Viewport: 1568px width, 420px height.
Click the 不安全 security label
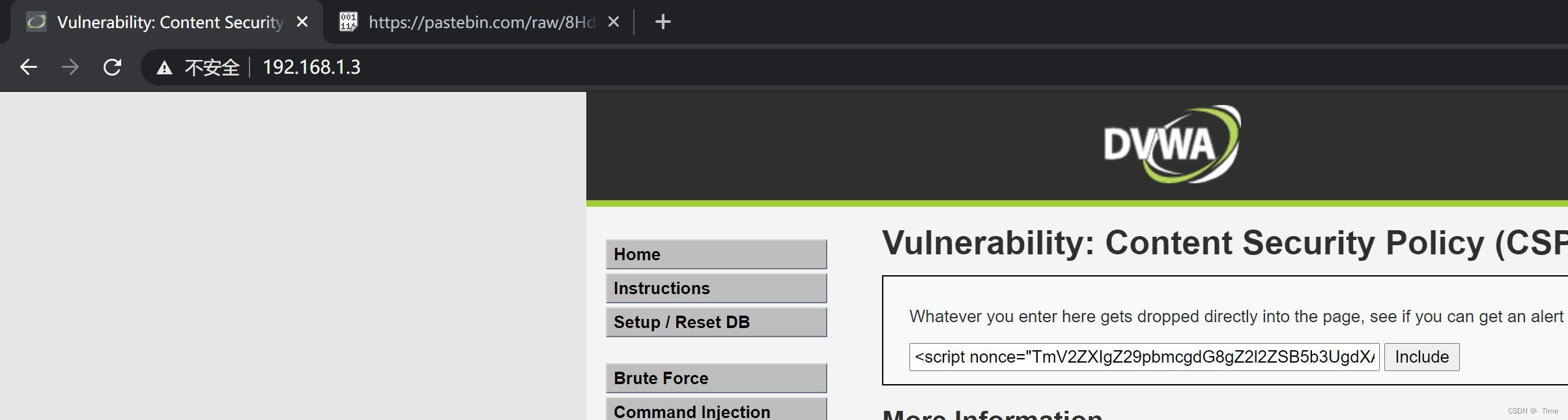pyautogui.click(x=212, y=68)
